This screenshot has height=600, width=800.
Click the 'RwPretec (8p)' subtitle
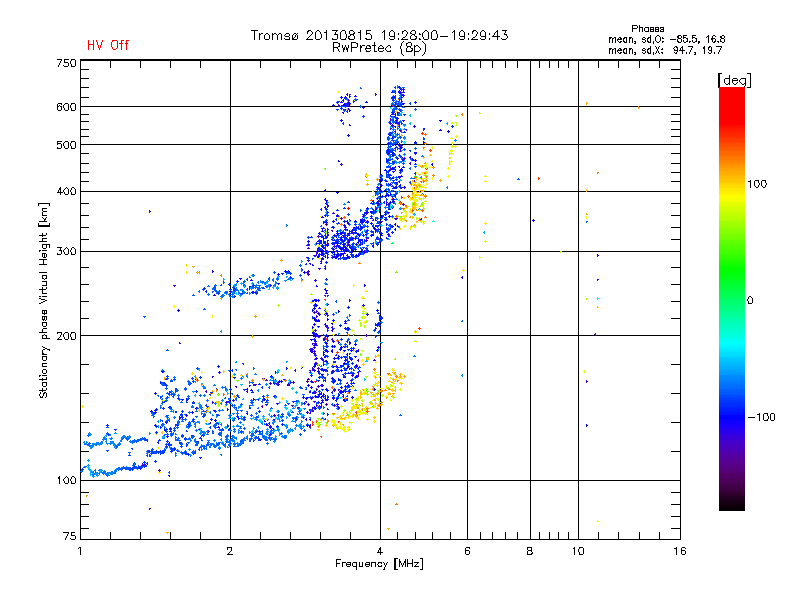[379, 48]
